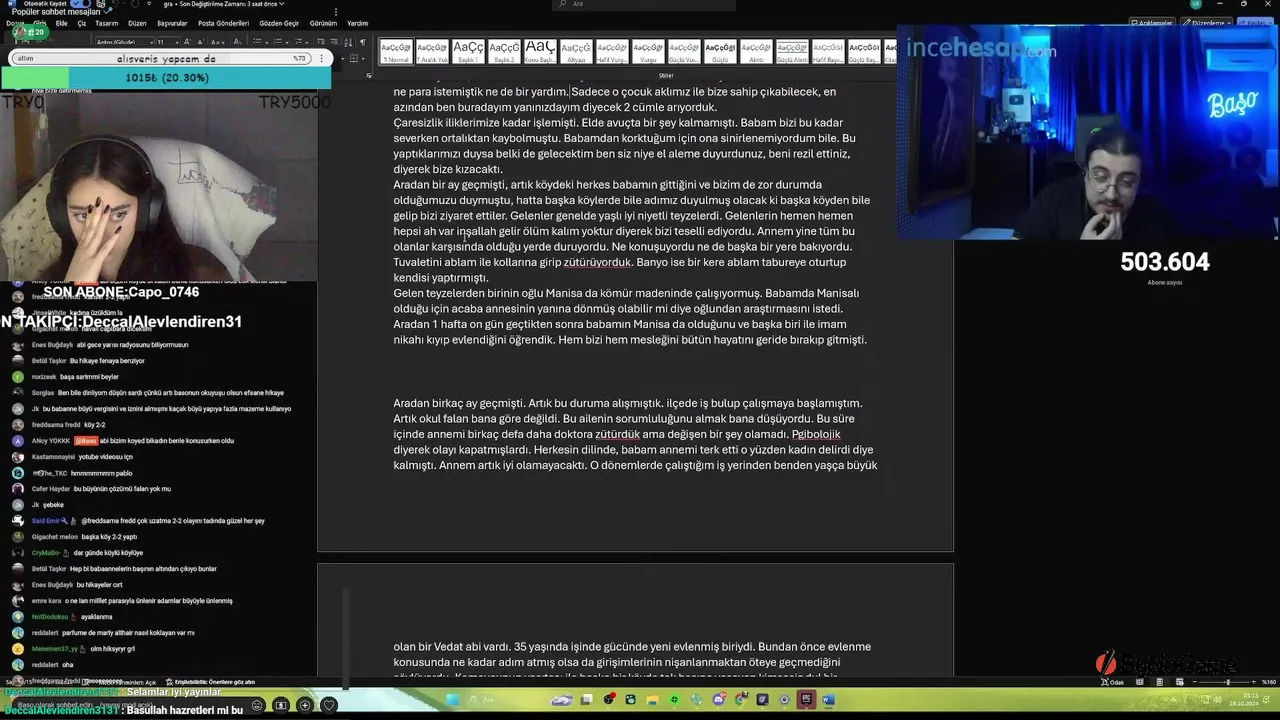This screenshot has height=720, width=1280.
Task: Click the heart icon in chat bar
Action: click(x=329, y=705)
